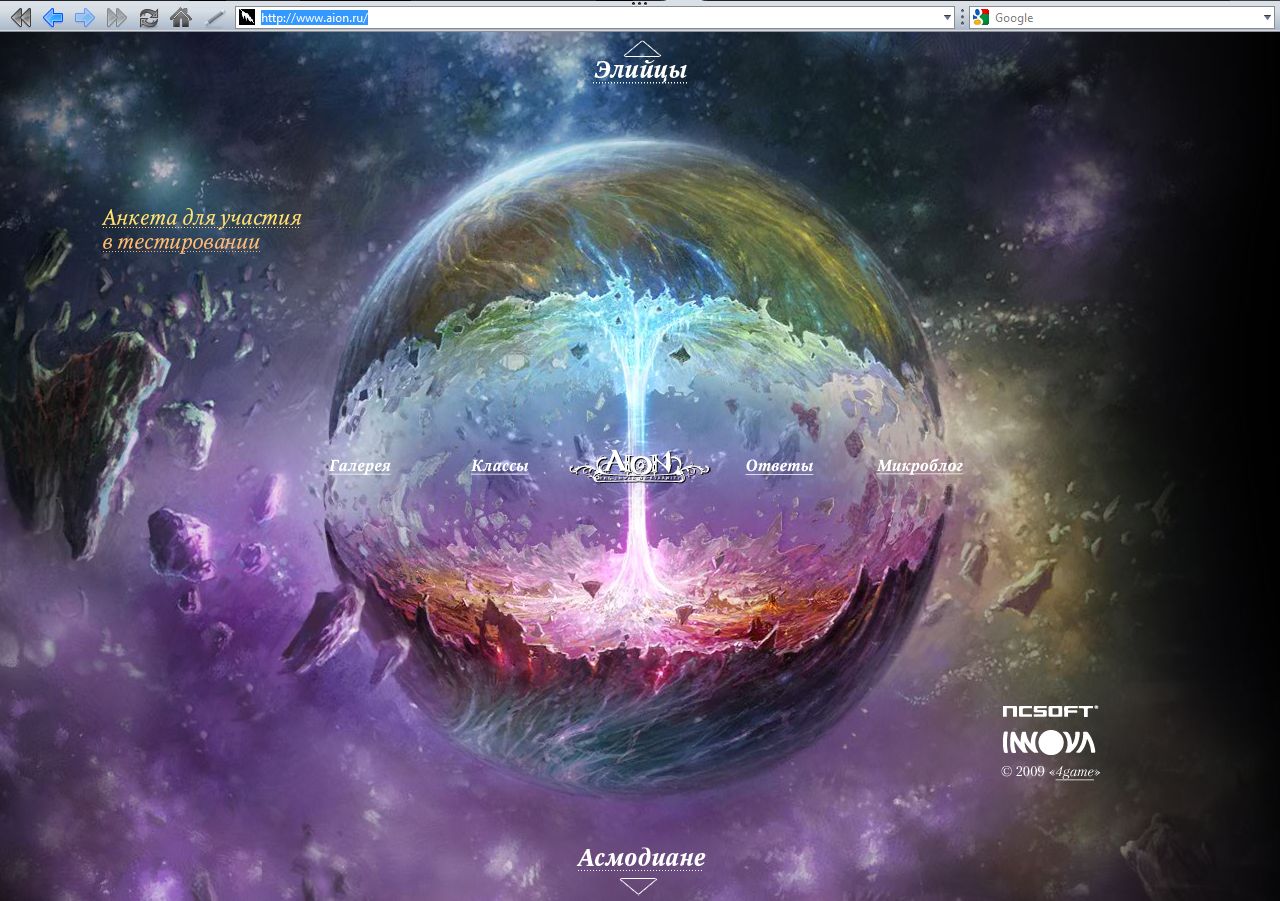Click the rewind double-arrow browser button
The image size is (1280, 901).
click(x=20, y=17)
